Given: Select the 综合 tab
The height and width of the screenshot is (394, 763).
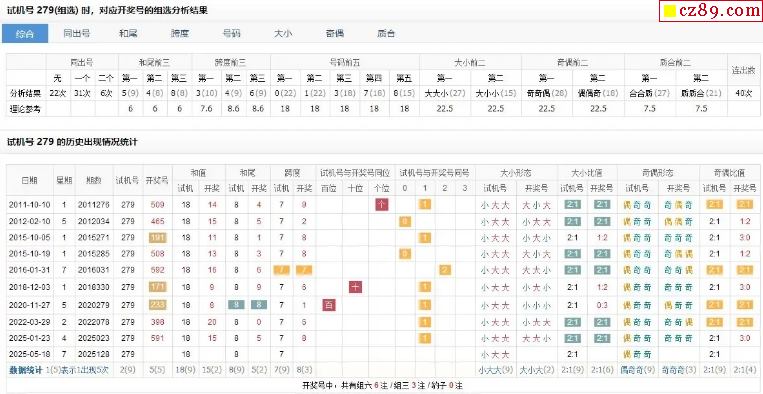Looking at the screenshot, I should (x=25, y=34).
